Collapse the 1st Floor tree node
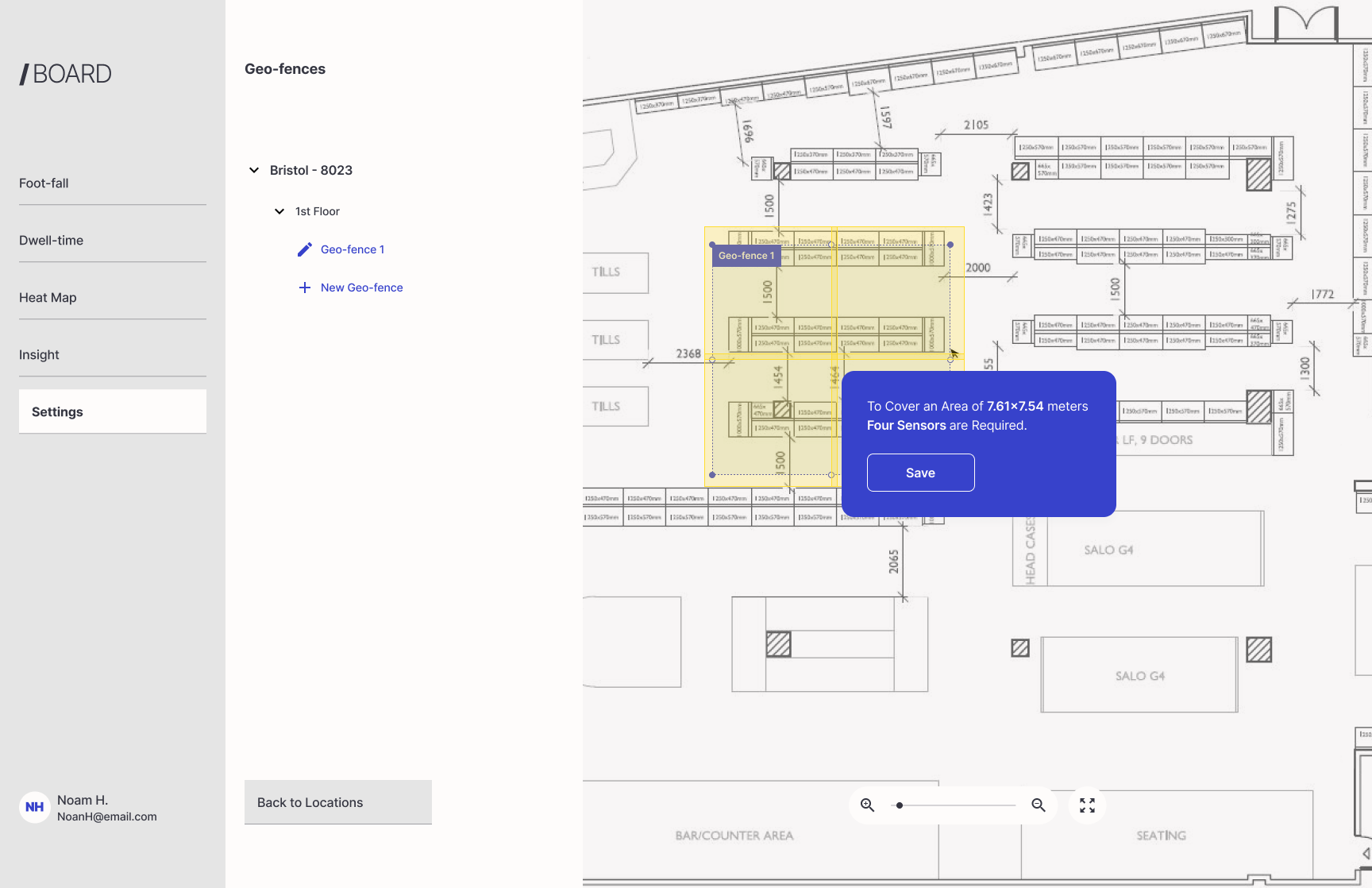This screenshot has height=888, width=1372. (279, 211)
